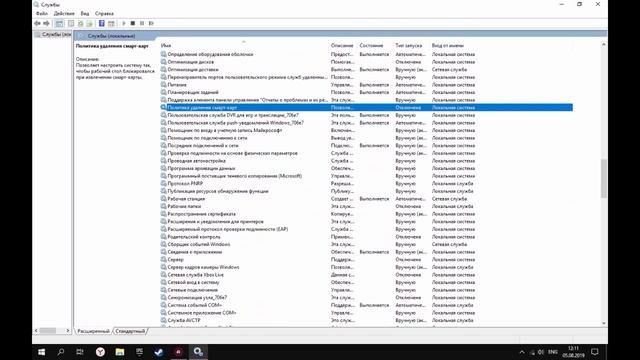Select the highlighted Политика удаления смарт-карт row

coord(366,107)
